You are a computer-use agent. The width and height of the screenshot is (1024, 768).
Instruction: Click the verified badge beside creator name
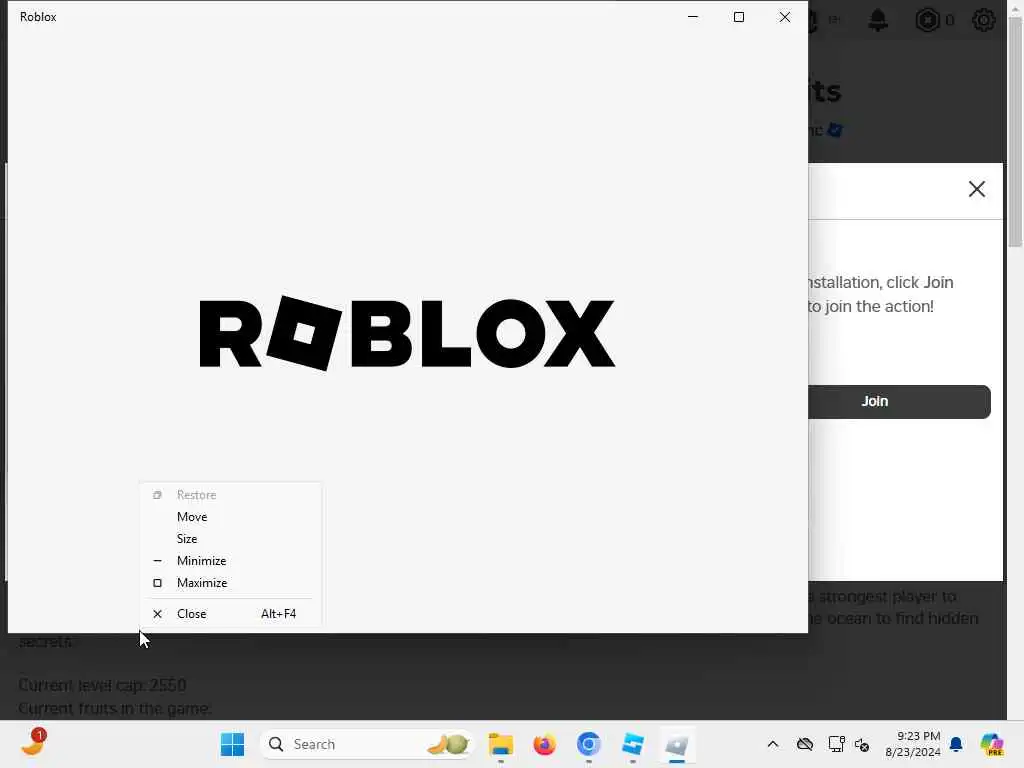click(835, 130)
